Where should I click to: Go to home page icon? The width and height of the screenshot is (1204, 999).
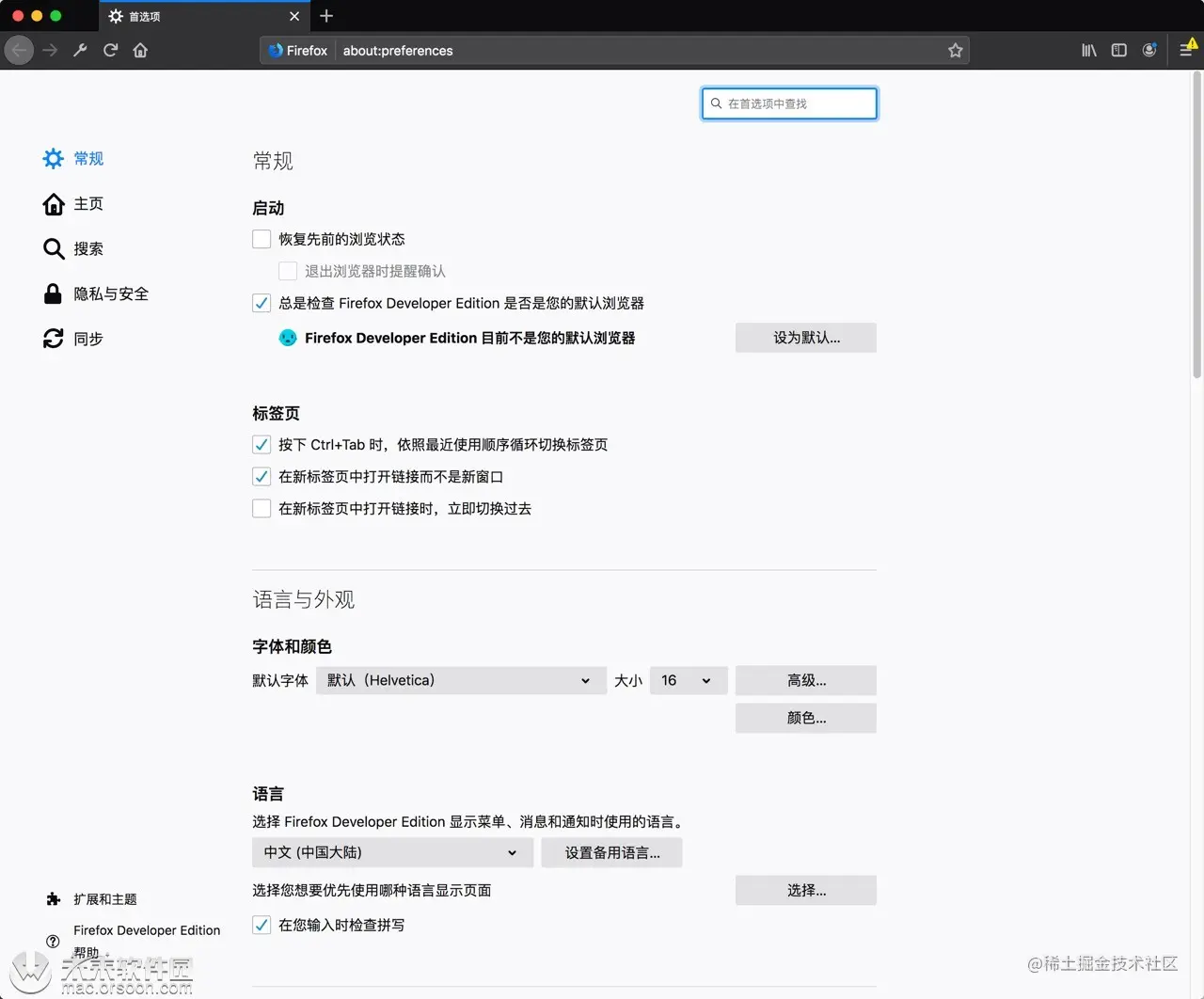click(x=140, y=50)
